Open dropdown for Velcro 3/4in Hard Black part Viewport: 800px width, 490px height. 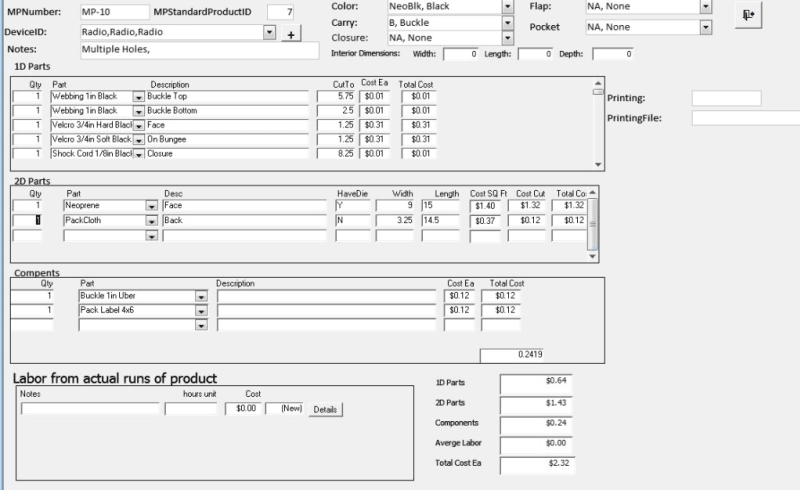(x=138, y=126)
